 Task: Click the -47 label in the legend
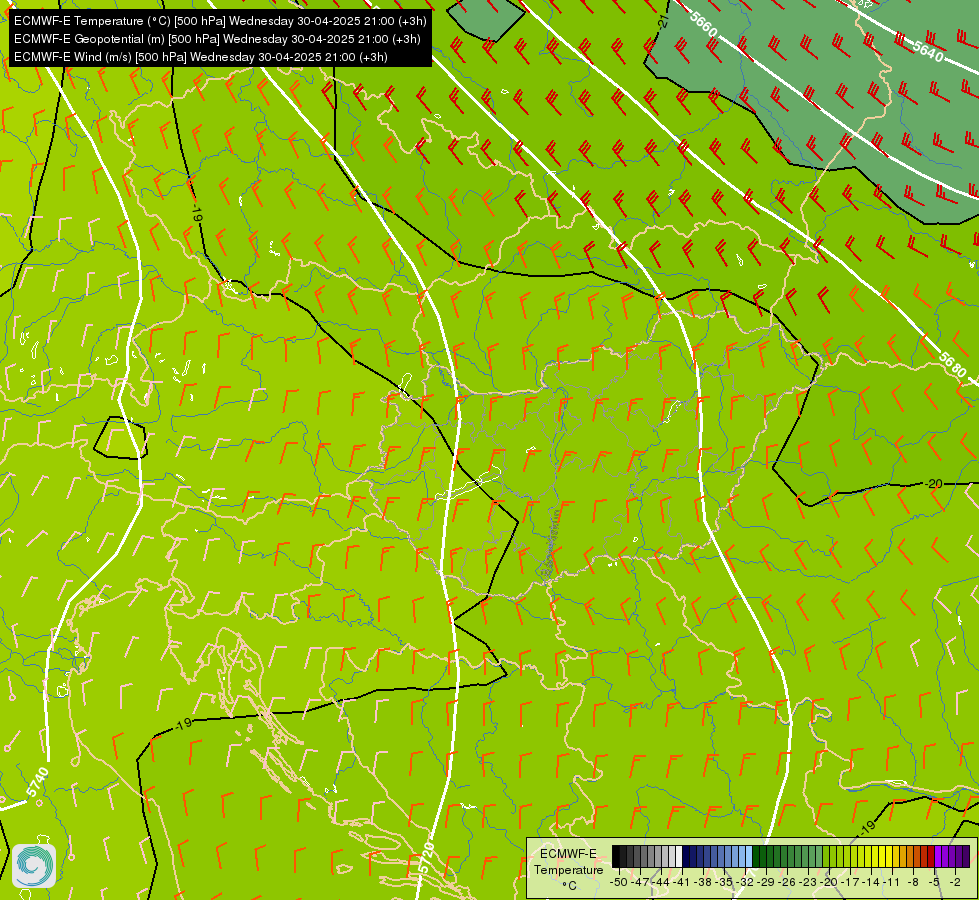tap(640, 882)
